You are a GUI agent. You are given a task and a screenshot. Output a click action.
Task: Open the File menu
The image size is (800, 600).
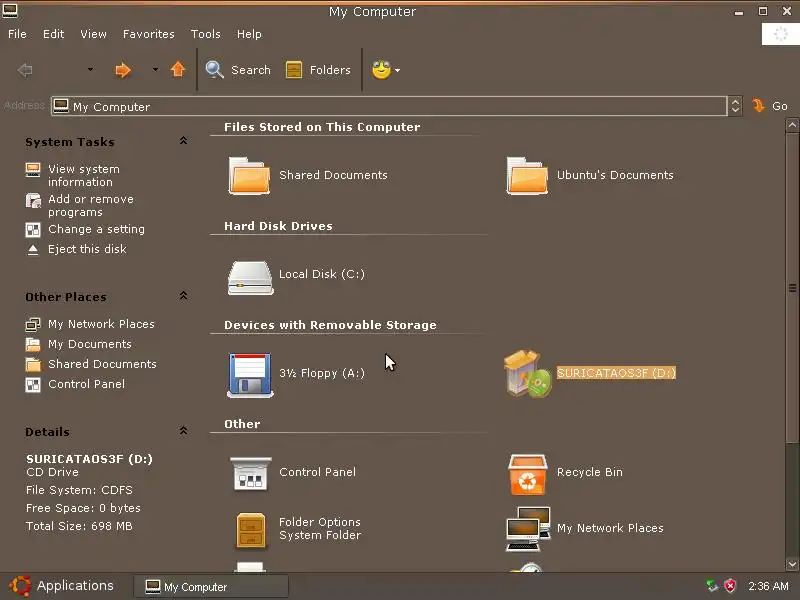[17, 34]
